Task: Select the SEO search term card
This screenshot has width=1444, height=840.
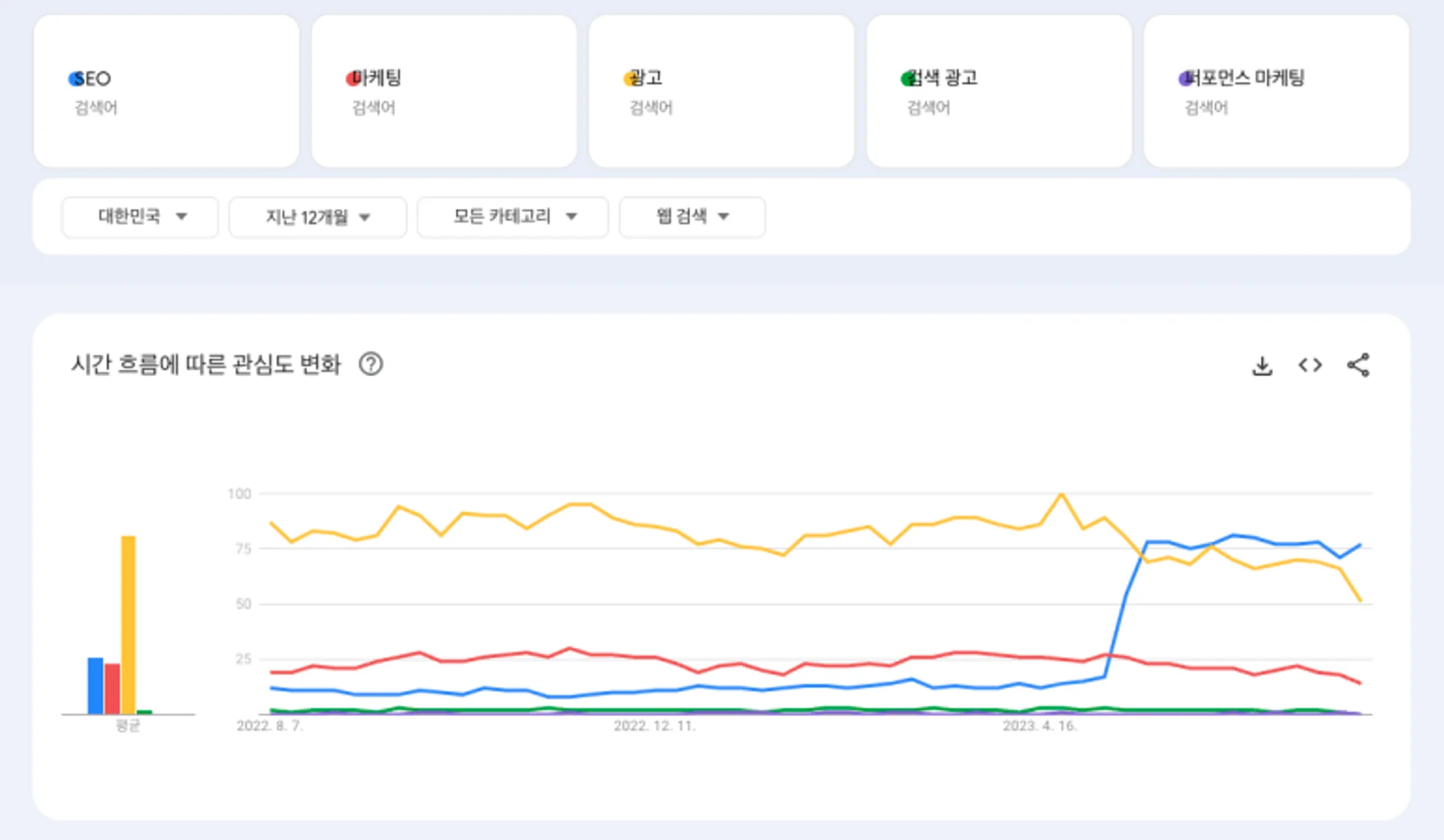Action: [x=166, y=90]
